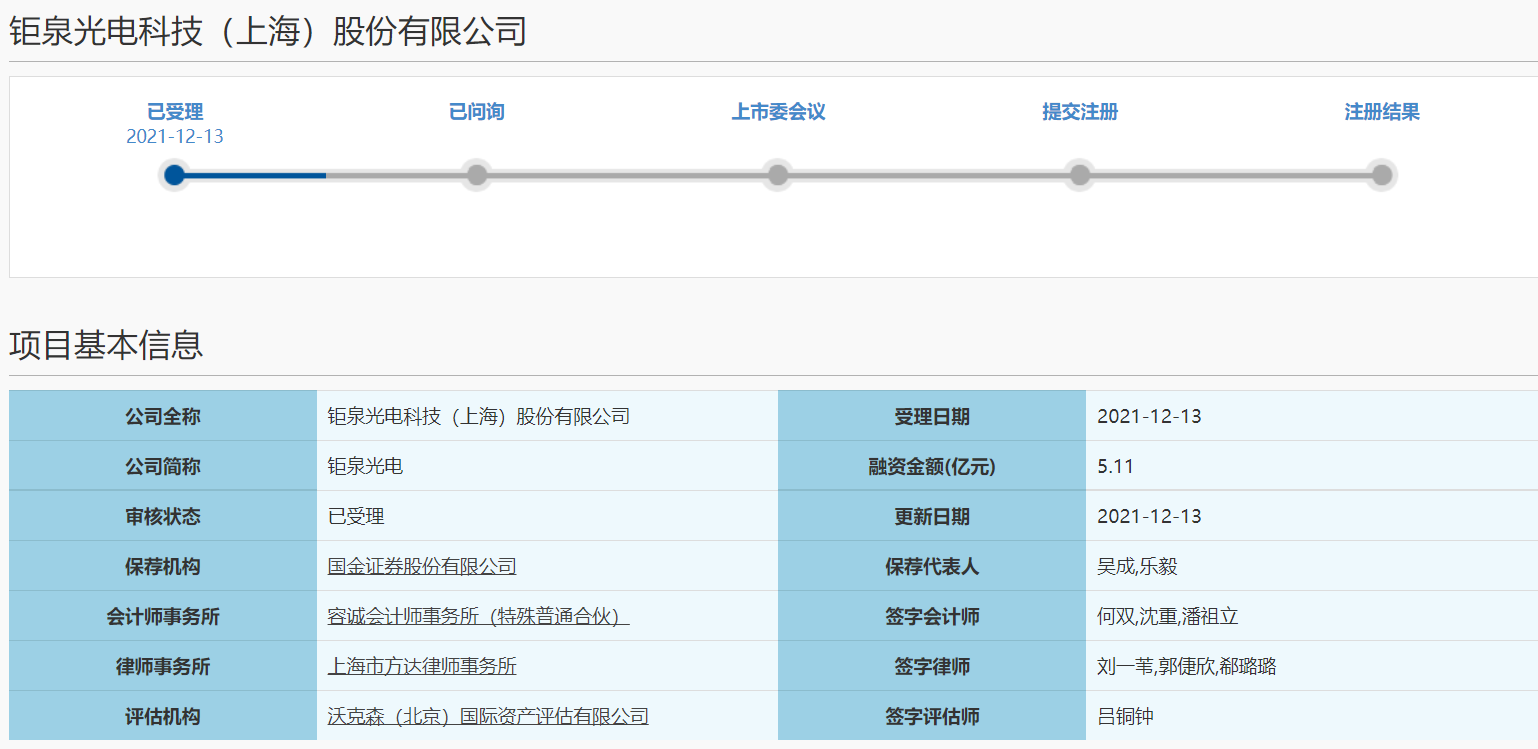Click the 已问询 progress step dot
Screen dimensions: 1538x749
point(477,175)
